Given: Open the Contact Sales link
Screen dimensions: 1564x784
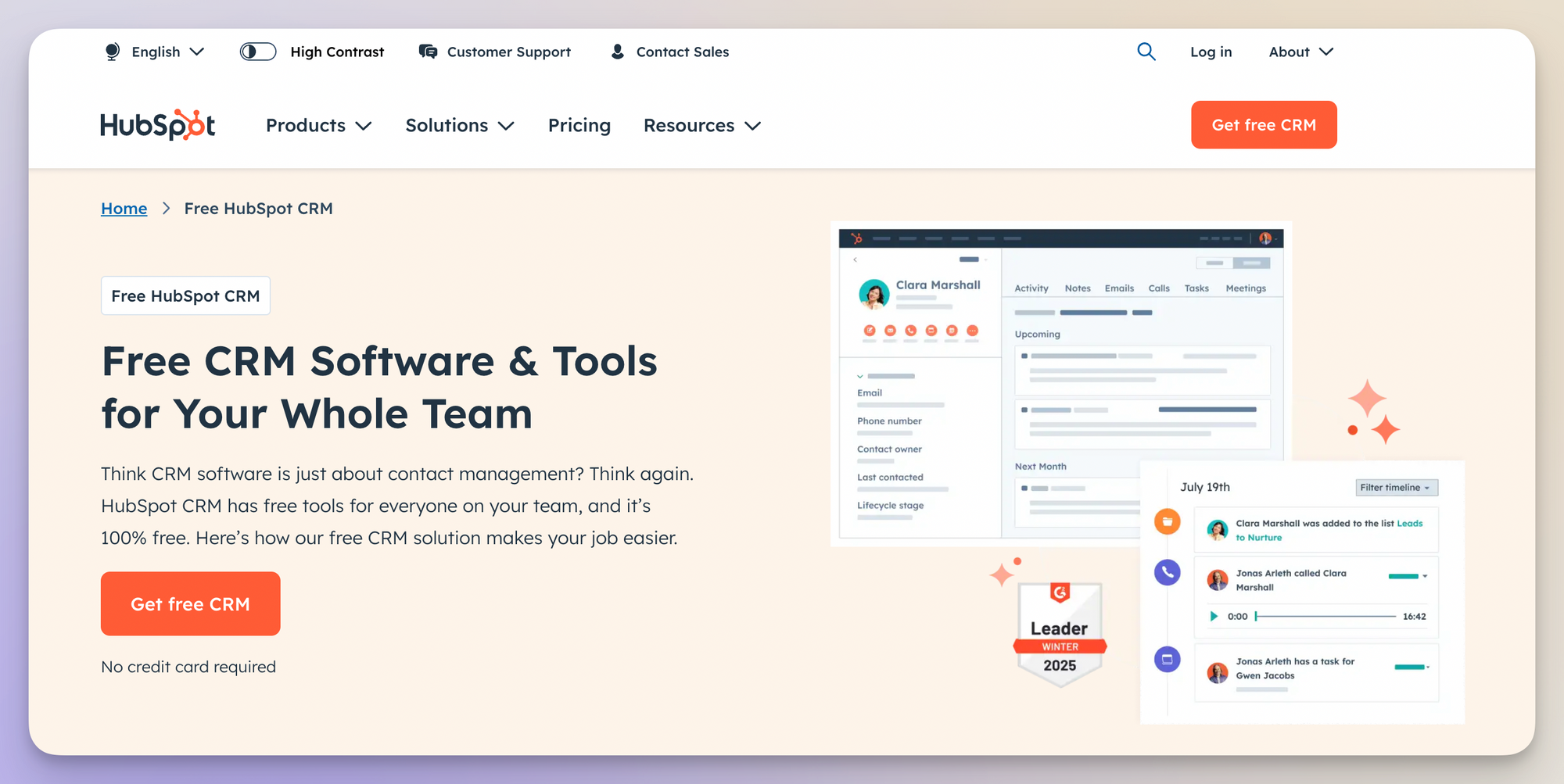Looking at the screenshot, I should tap(669, 52).
